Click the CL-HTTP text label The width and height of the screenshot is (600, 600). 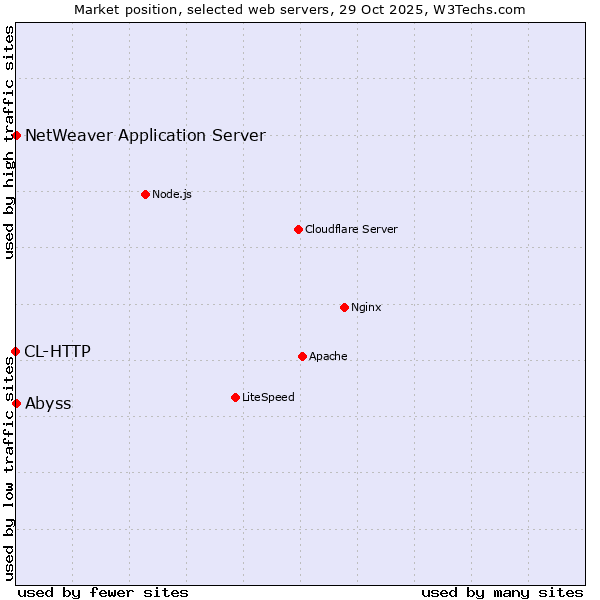pos(57,351)
